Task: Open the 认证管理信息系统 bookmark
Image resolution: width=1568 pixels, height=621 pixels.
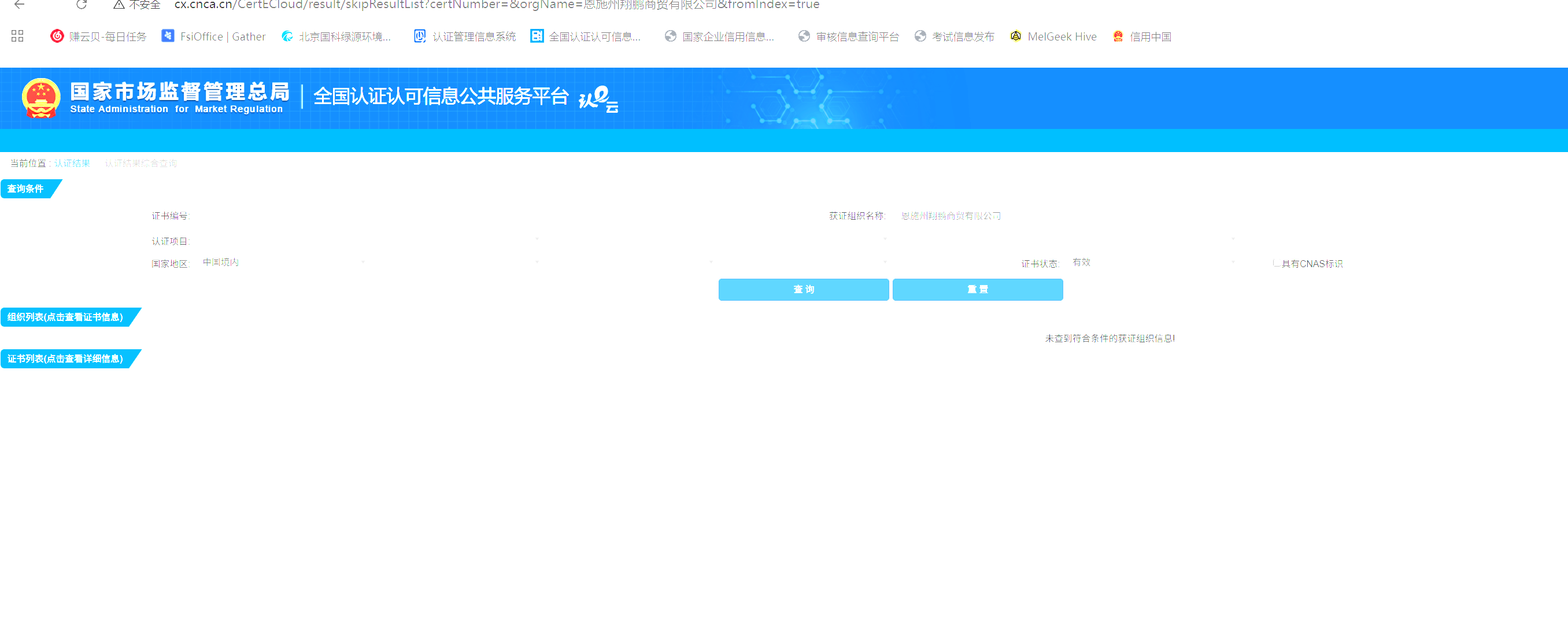Action: (465, 36)
